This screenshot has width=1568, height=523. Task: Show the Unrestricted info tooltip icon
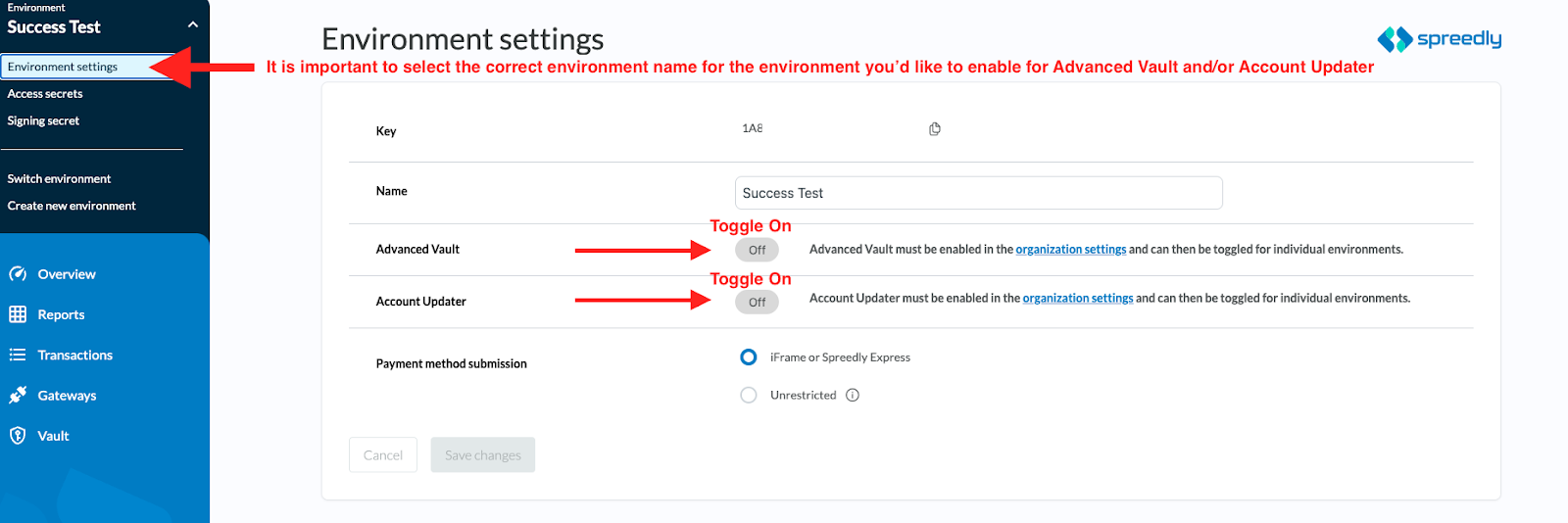pos(853,396)
